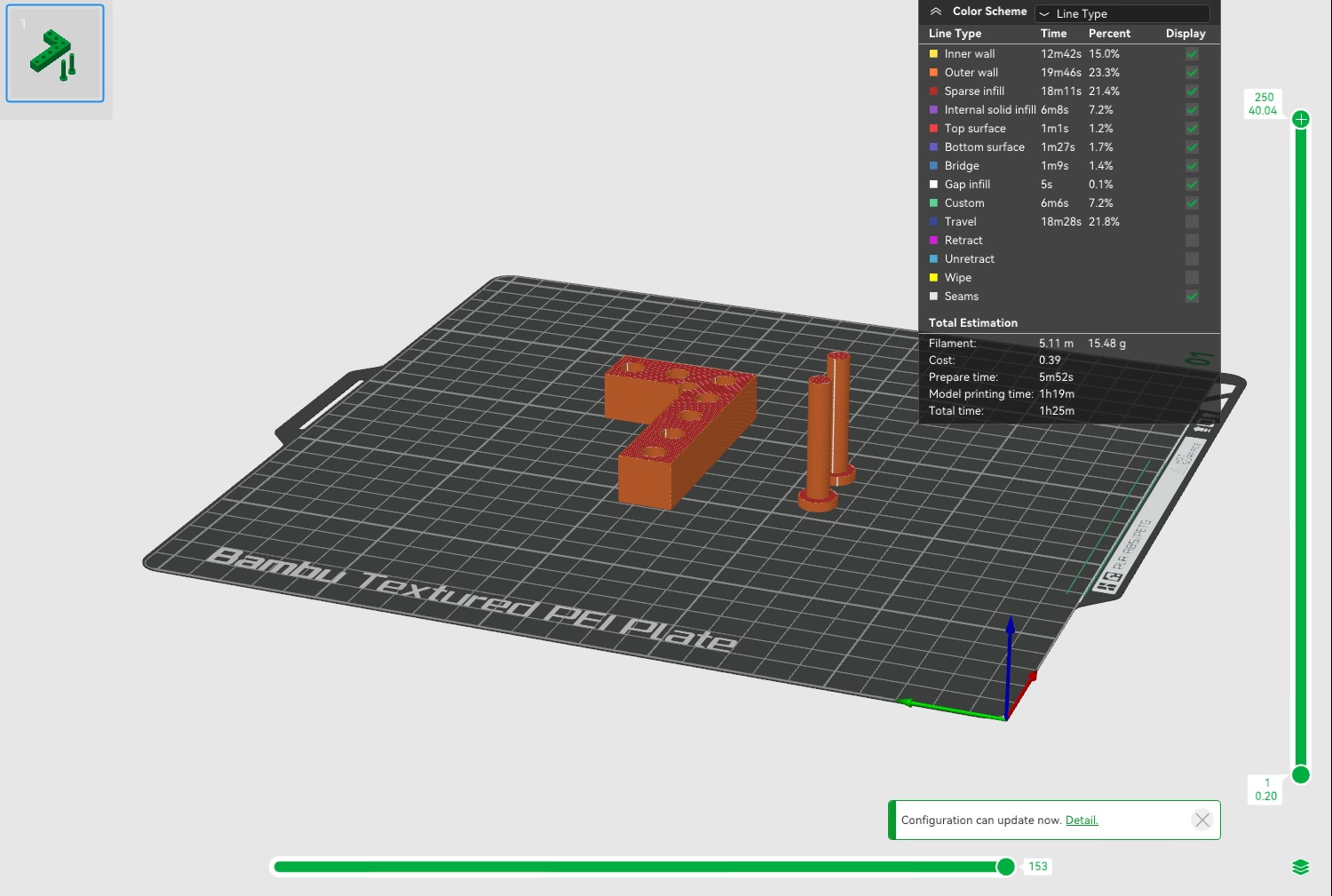Click the Inner wall yellow color swatch
Screen dimensions: 1332x896
click(x=933, y=54)
